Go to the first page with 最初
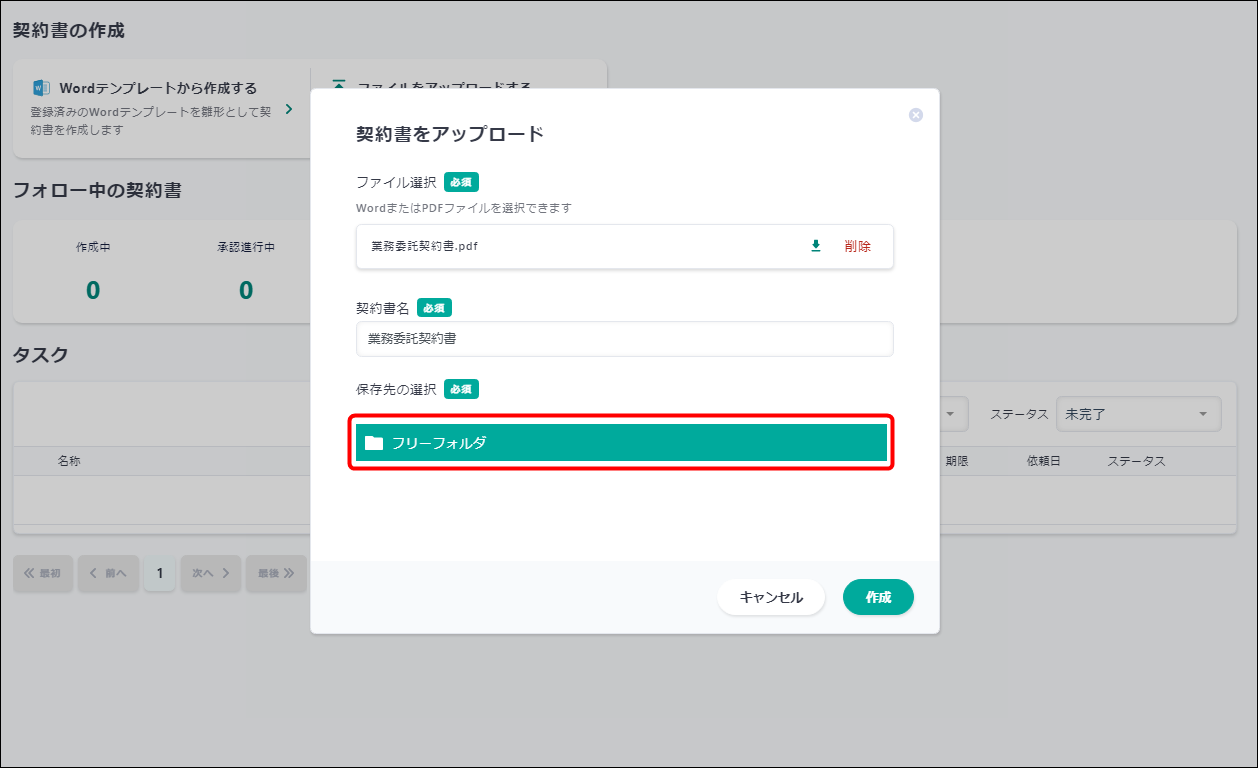The height and width of the screenshot is (768, 1258). [43, 573]
